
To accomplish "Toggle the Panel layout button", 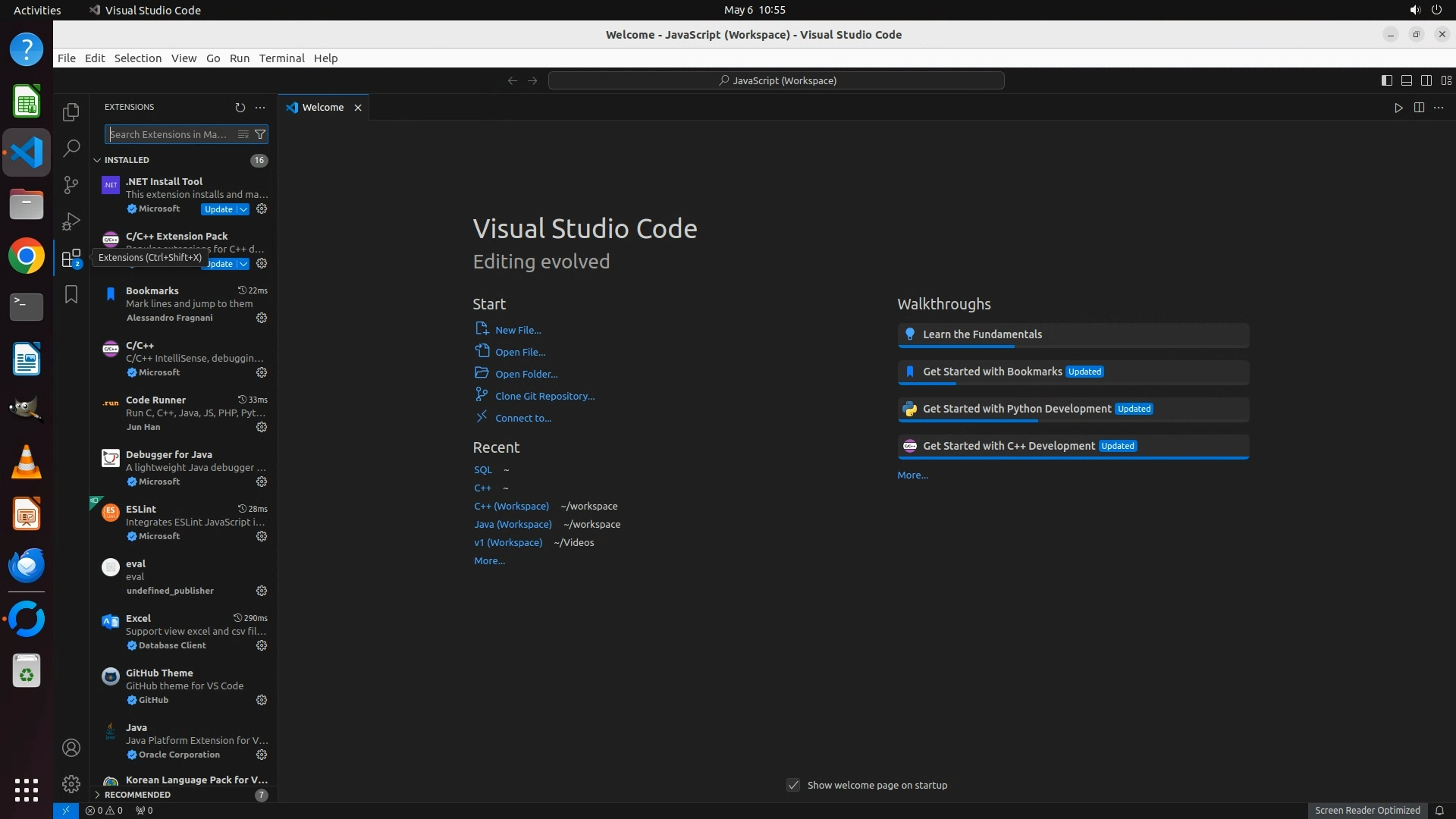I will pos(1406,80).
